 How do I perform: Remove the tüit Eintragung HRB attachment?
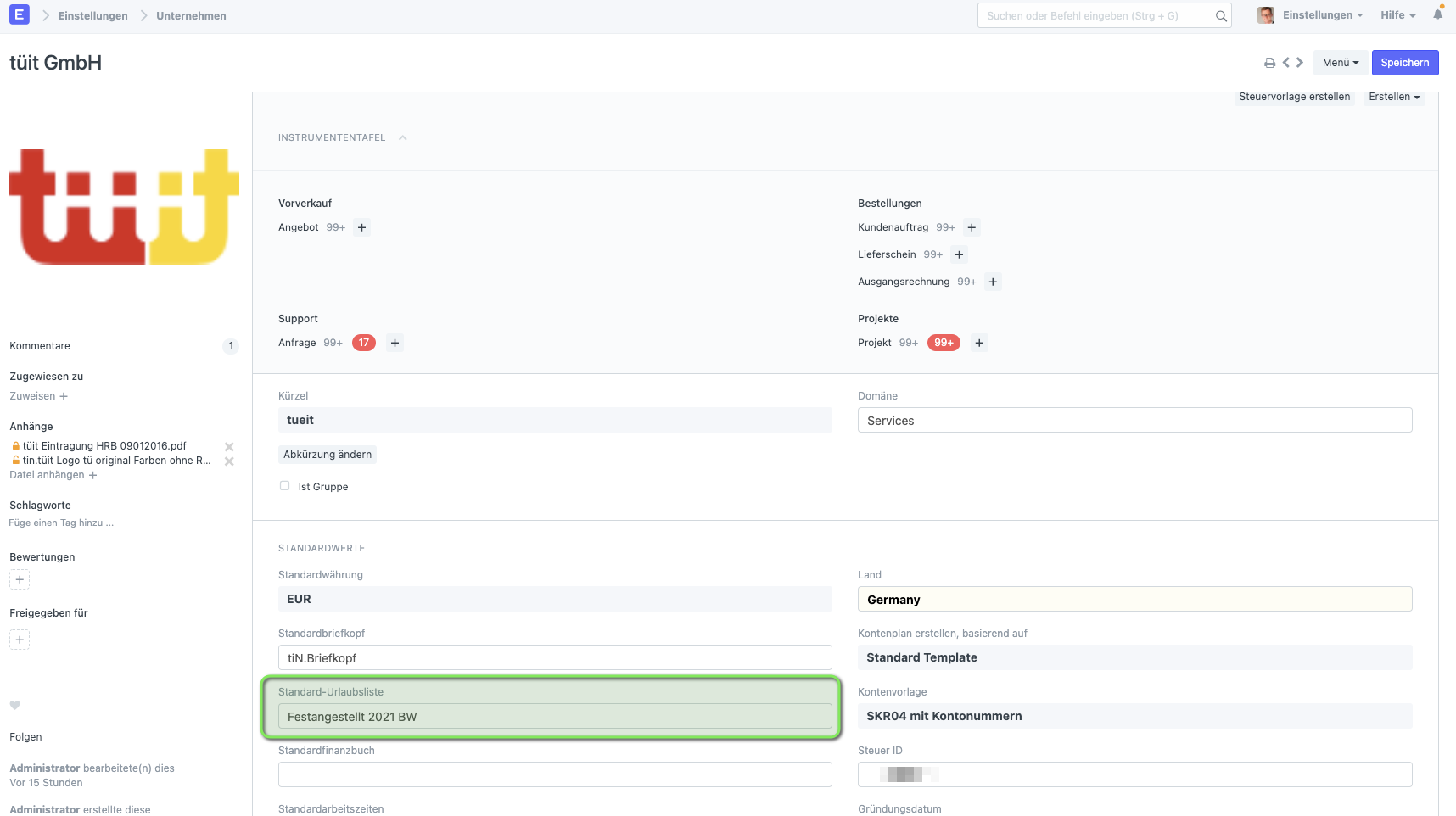tap(229, 446)
